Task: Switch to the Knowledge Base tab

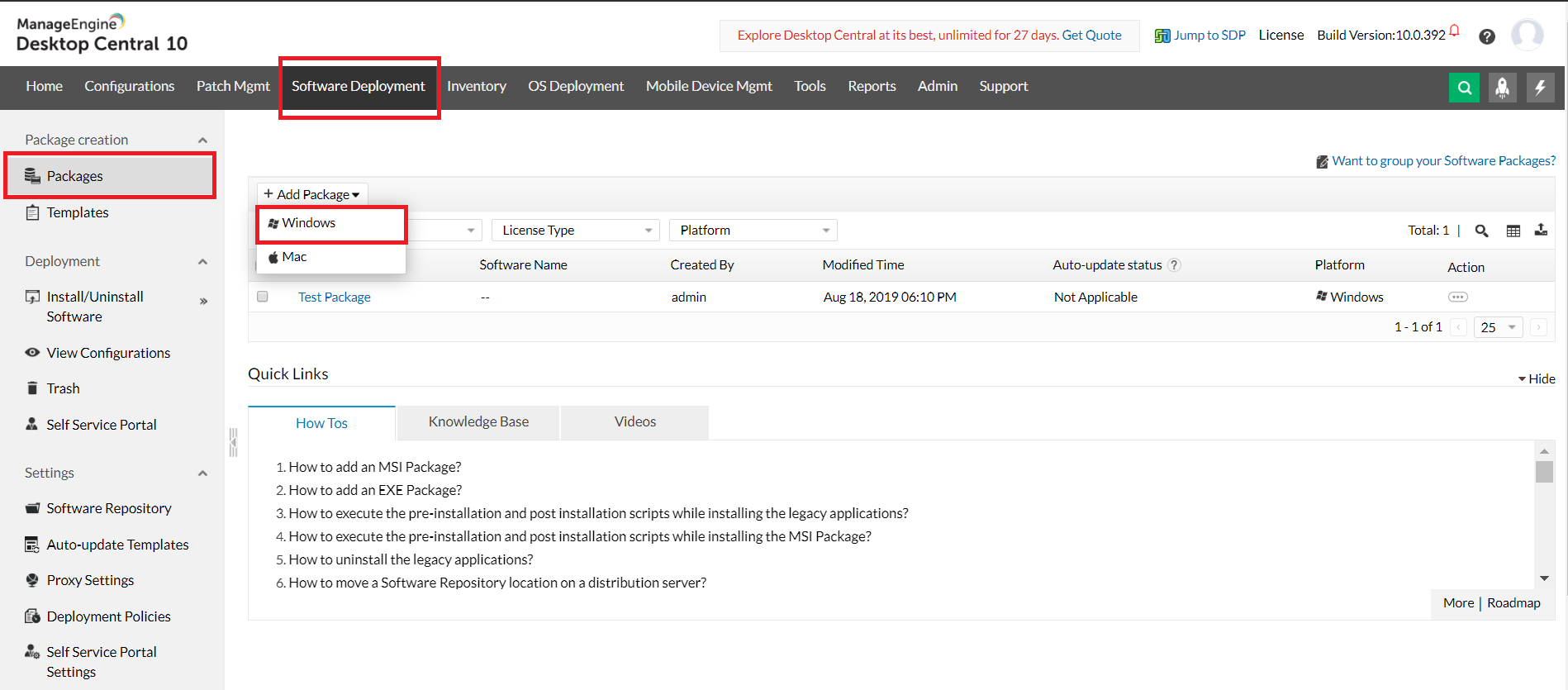Action: point(478,422)
